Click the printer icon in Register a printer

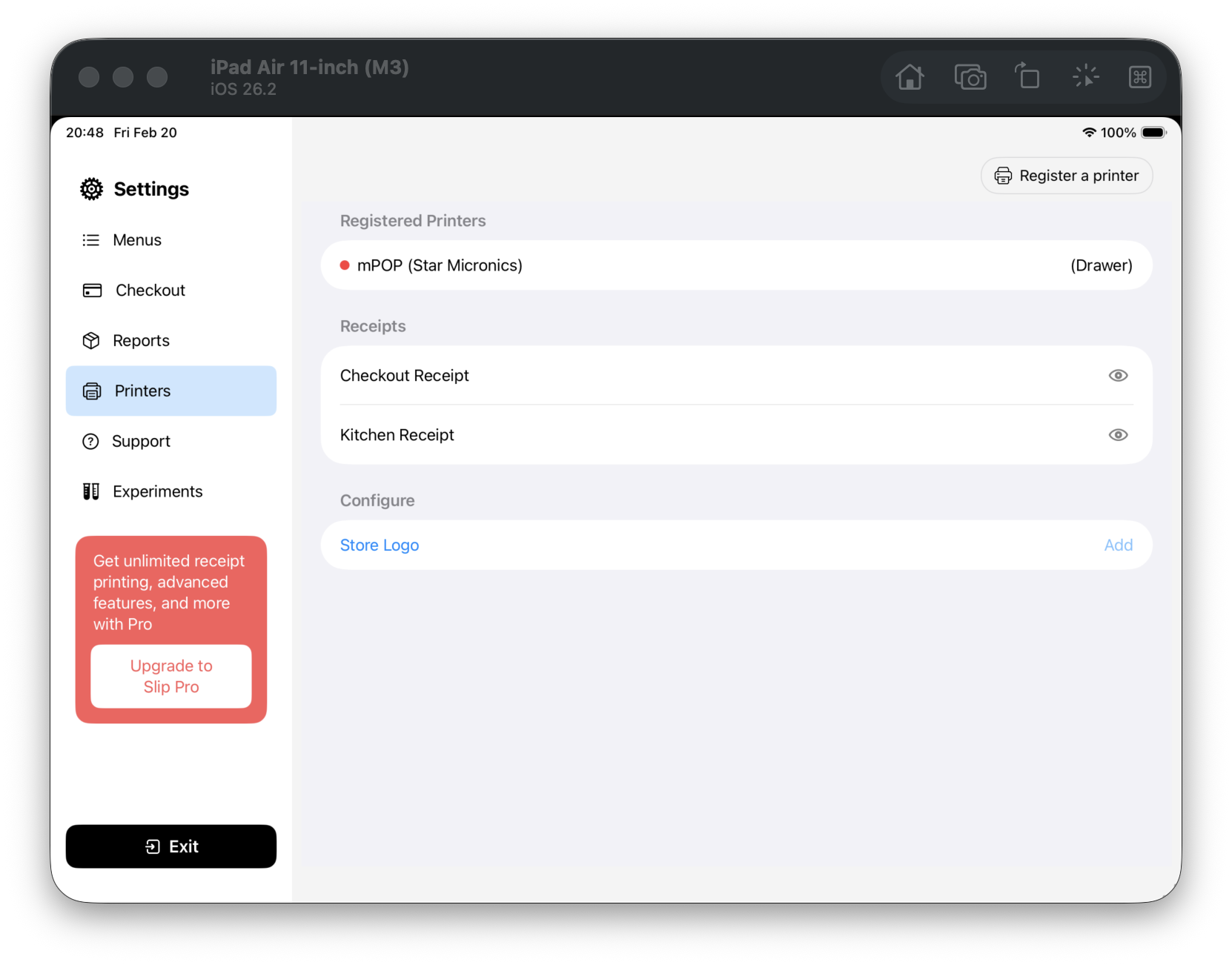(1004, 176)
